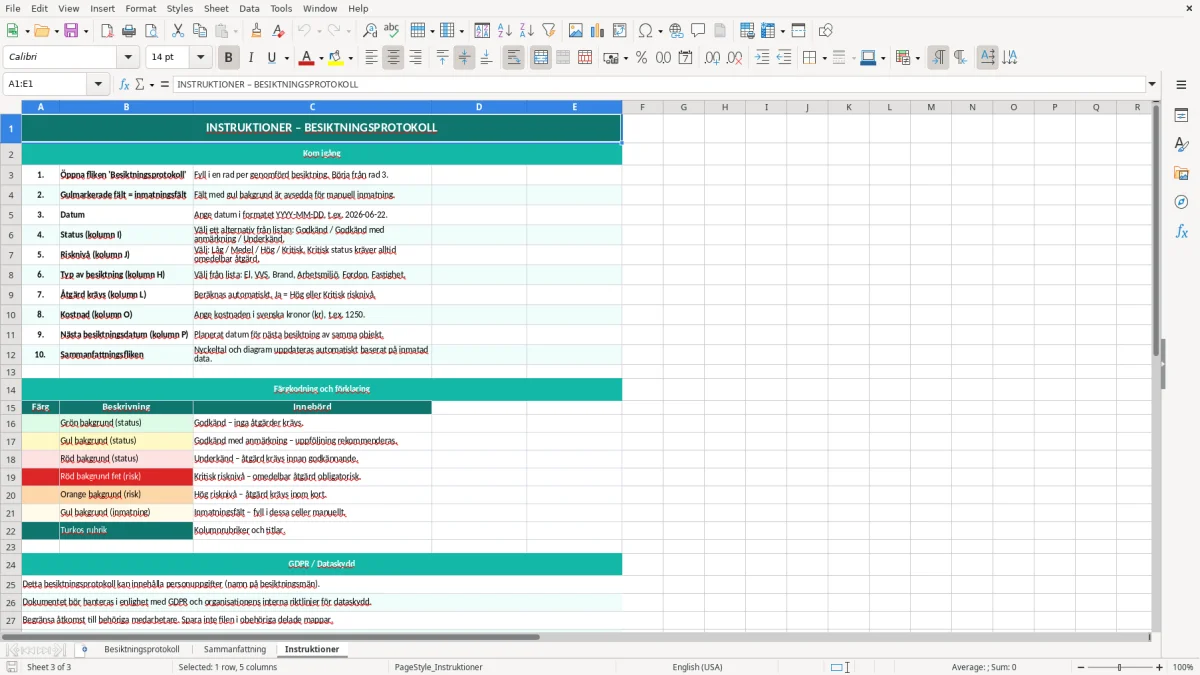Toggle Wrap Text button

514,58
